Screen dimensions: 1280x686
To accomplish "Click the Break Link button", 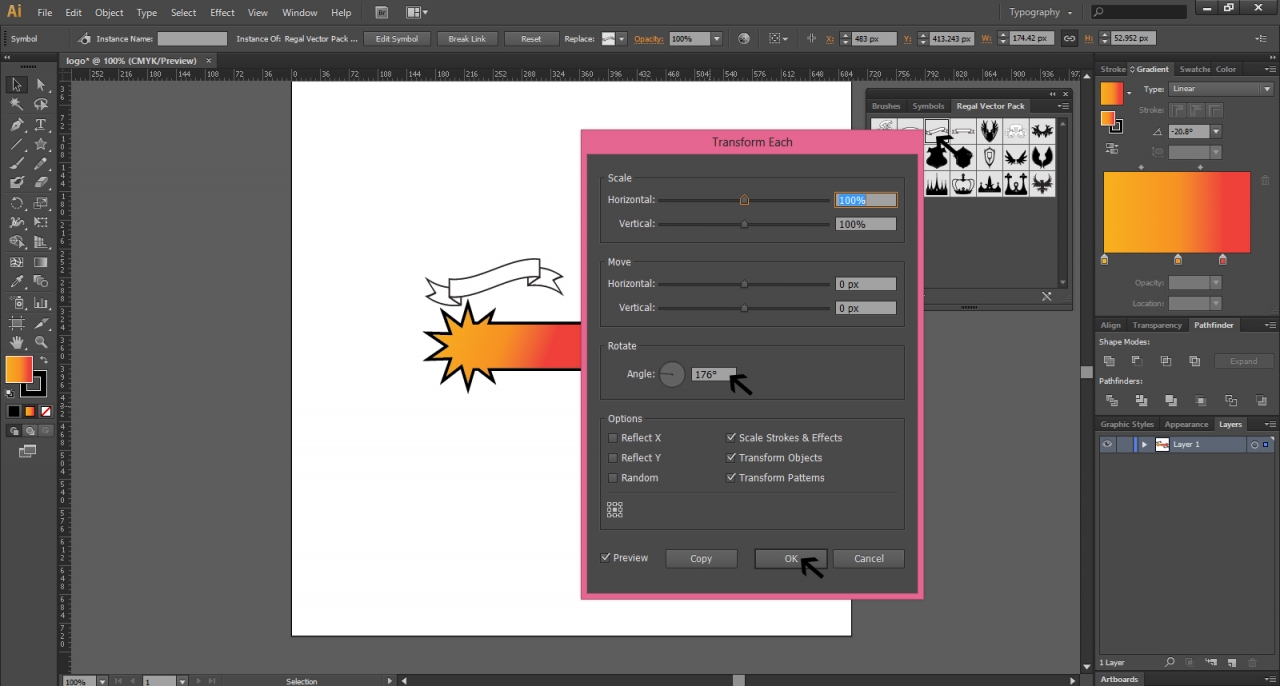I will pos(467,39).
